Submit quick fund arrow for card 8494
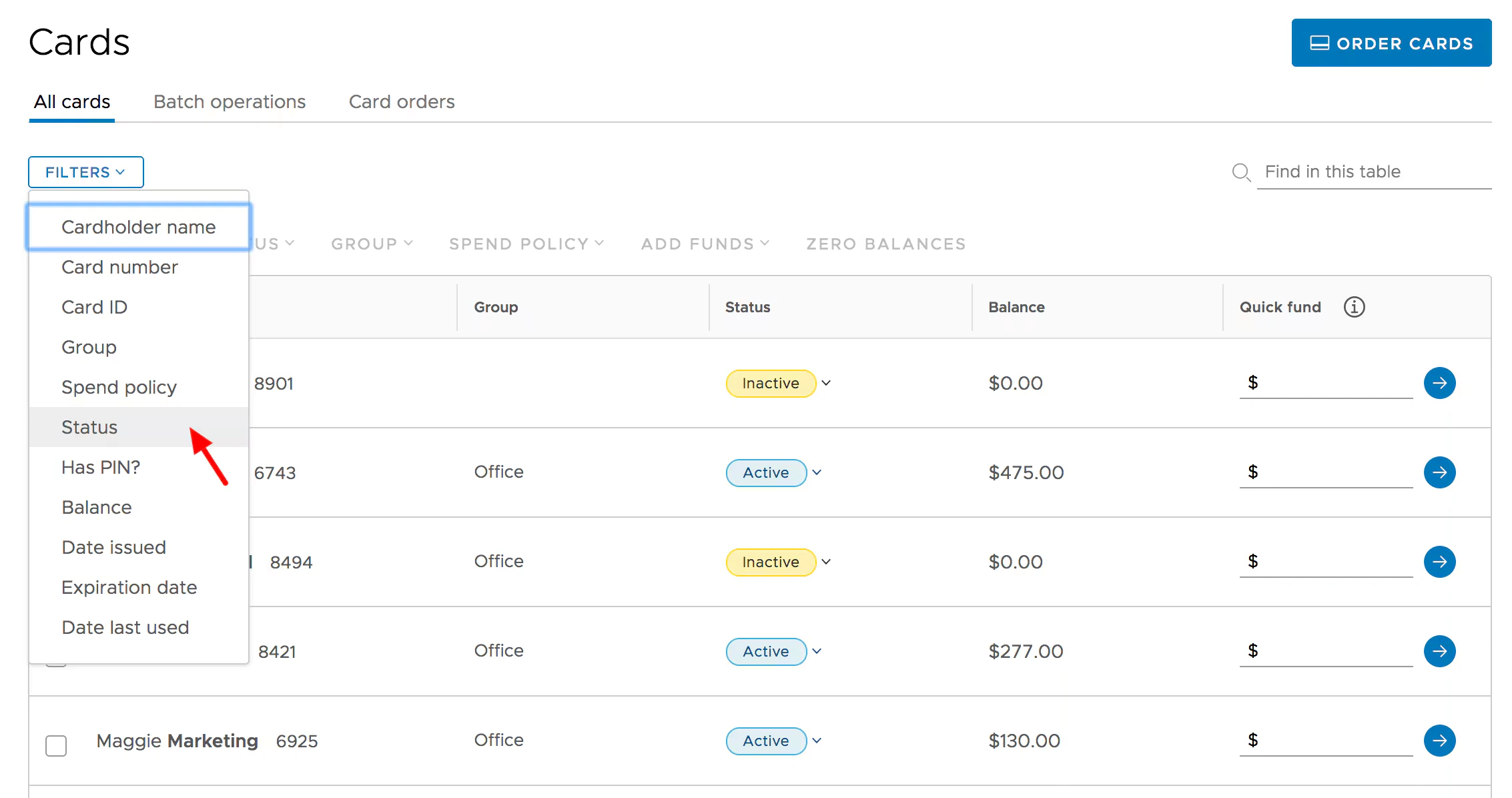The width and height of the screenshot is (1512, 798). [x=1439, y=562]
